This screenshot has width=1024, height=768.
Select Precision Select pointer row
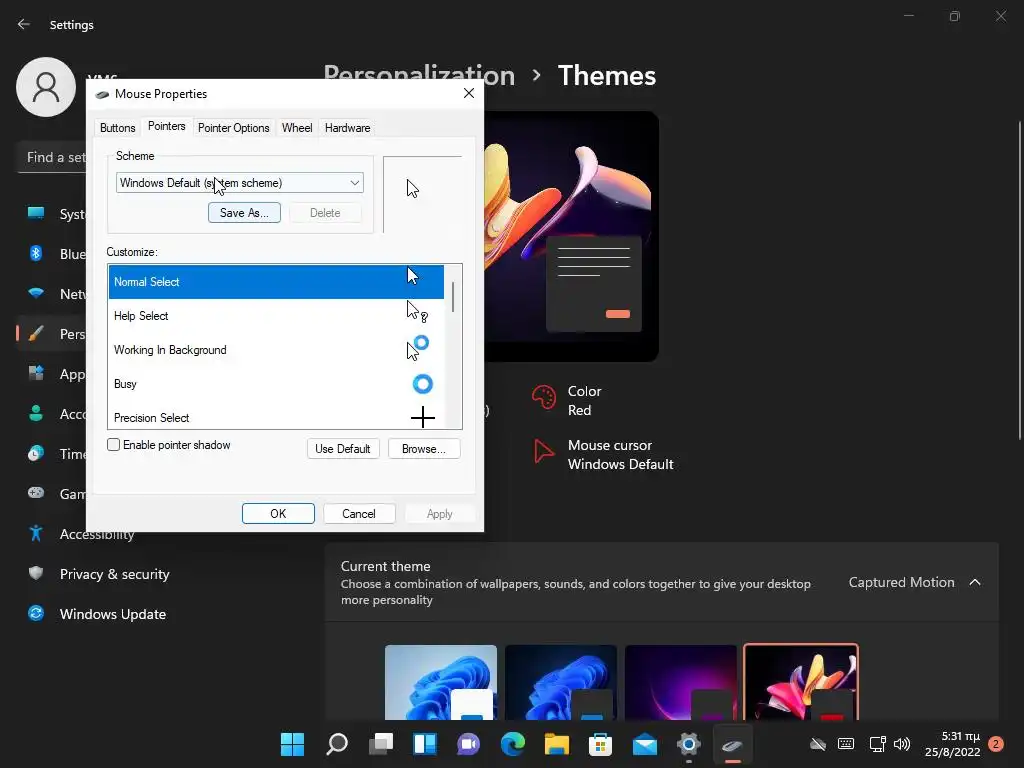point(276,416)
